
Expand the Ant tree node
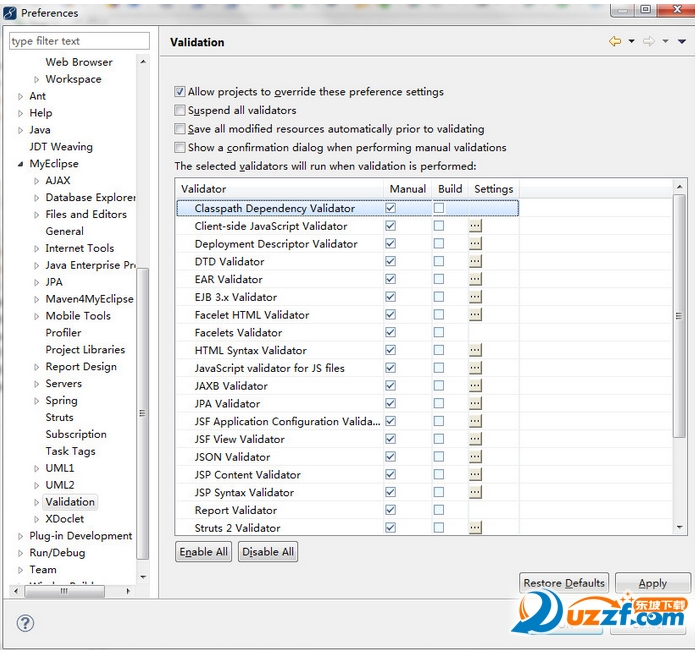[x=20, y=96]
